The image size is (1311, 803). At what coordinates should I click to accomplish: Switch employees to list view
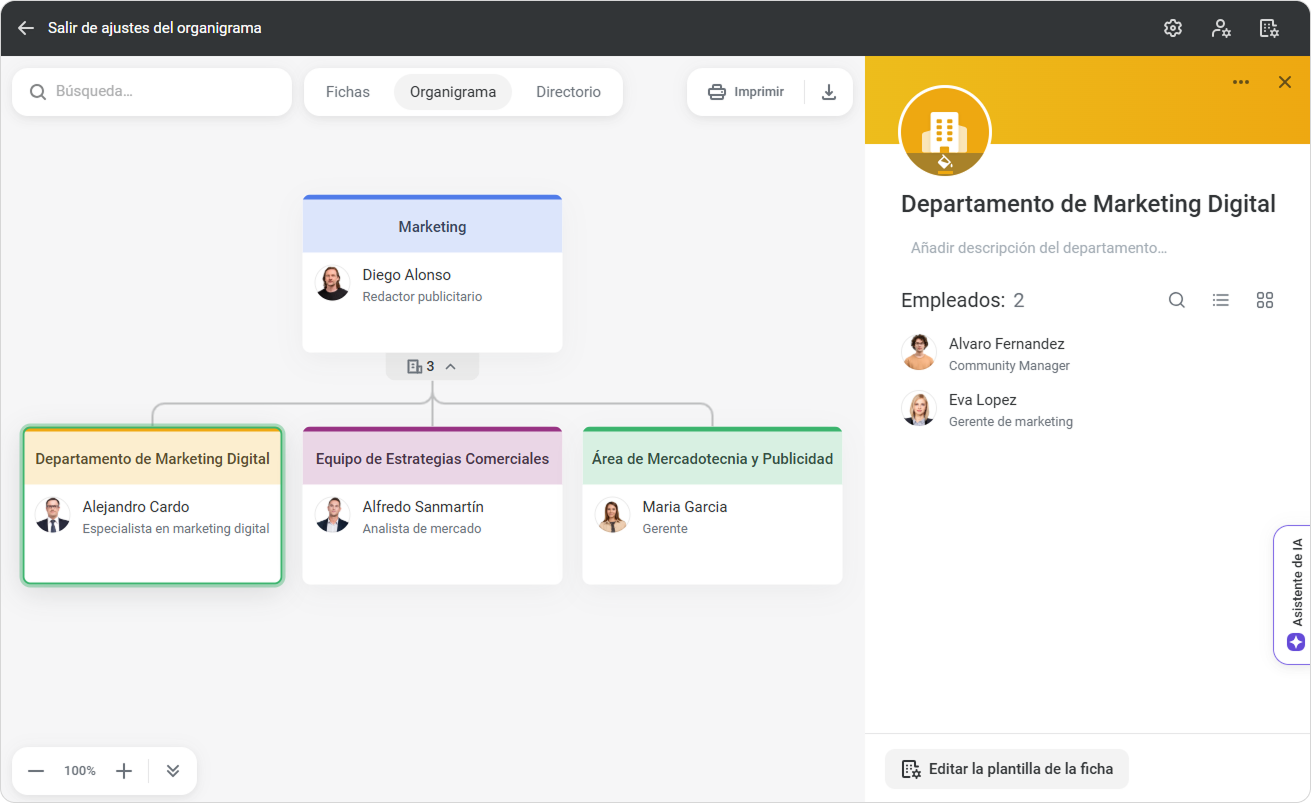(1221, 300)
